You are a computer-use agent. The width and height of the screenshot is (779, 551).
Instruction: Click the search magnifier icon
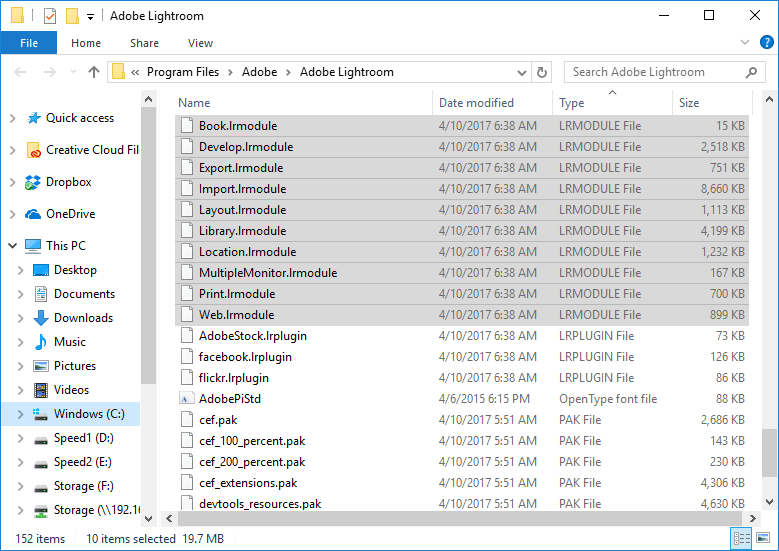click(751, 72)
